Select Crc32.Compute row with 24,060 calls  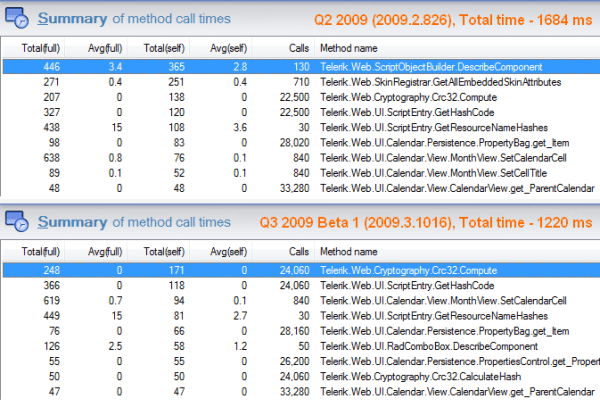[302, 270]
